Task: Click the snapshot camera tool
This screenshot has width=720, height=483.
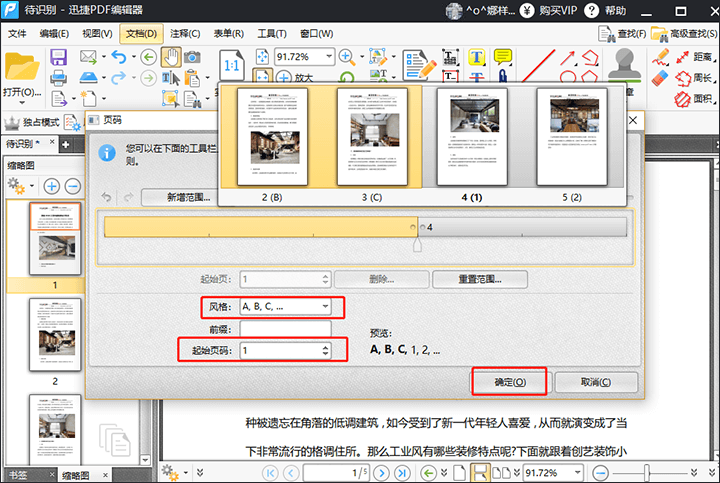Action: tap(192, 56)
